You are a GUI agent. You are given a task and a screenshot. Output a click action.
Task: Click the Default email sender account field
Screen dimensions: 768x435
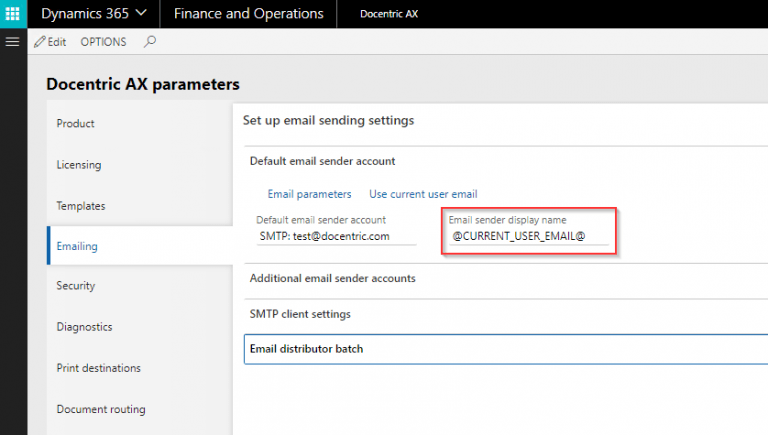(336, 236)
